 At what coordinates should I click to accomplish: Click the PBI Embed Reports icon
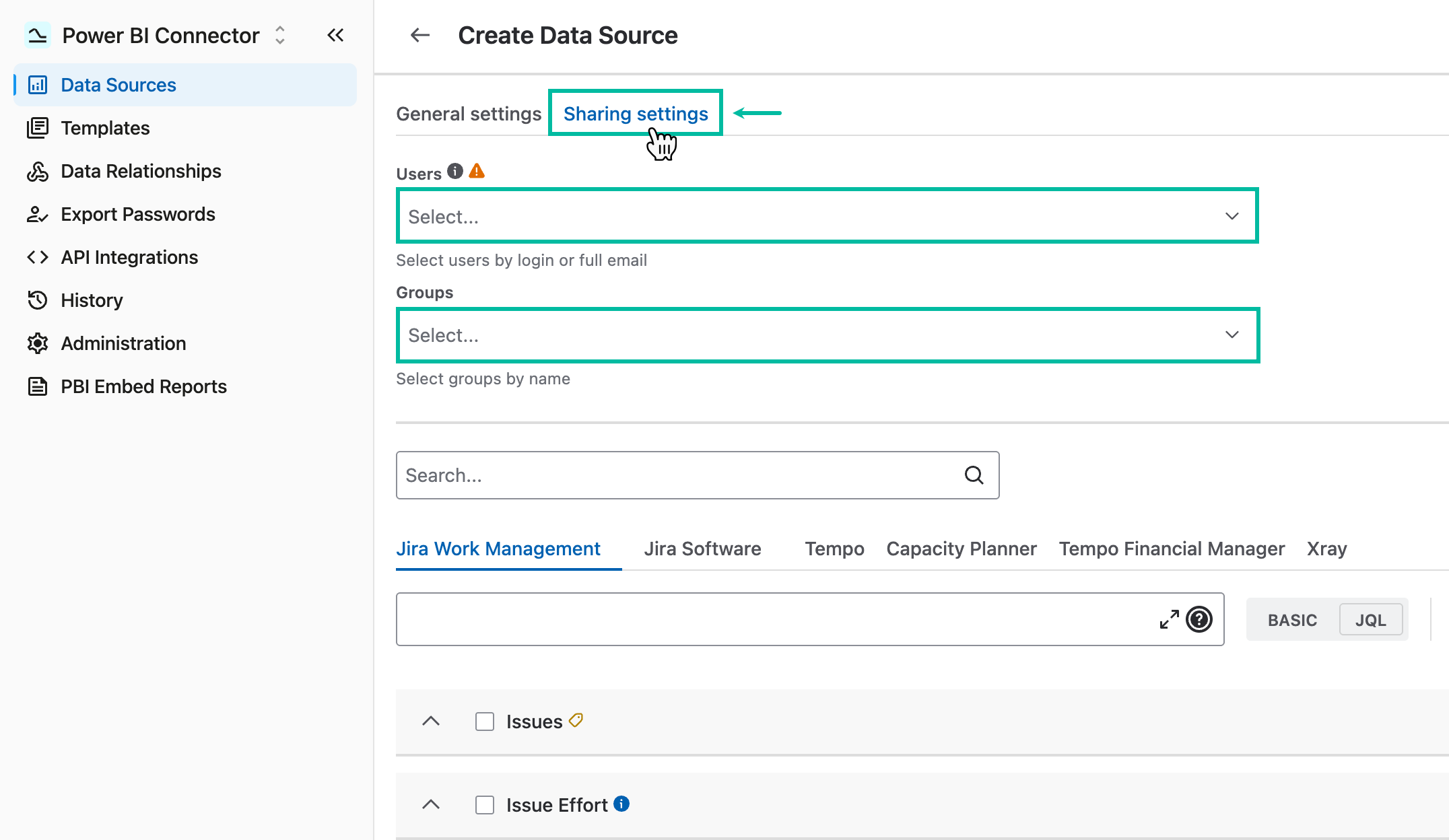pyautogui.click(x=38, y=386)
